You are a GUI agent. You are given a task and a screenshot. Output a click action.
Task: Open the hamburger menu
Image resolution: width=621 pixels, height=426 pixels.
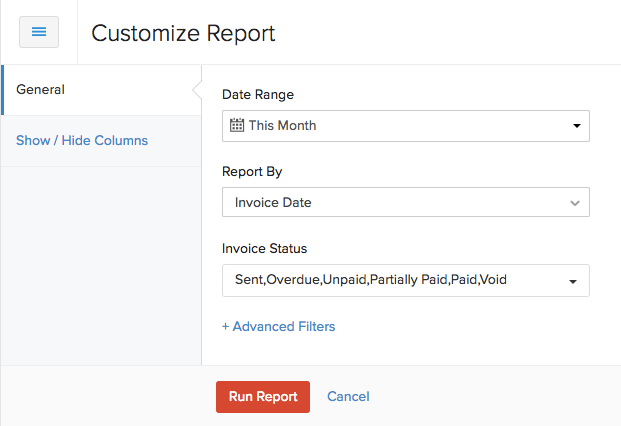tap(39, 32)
